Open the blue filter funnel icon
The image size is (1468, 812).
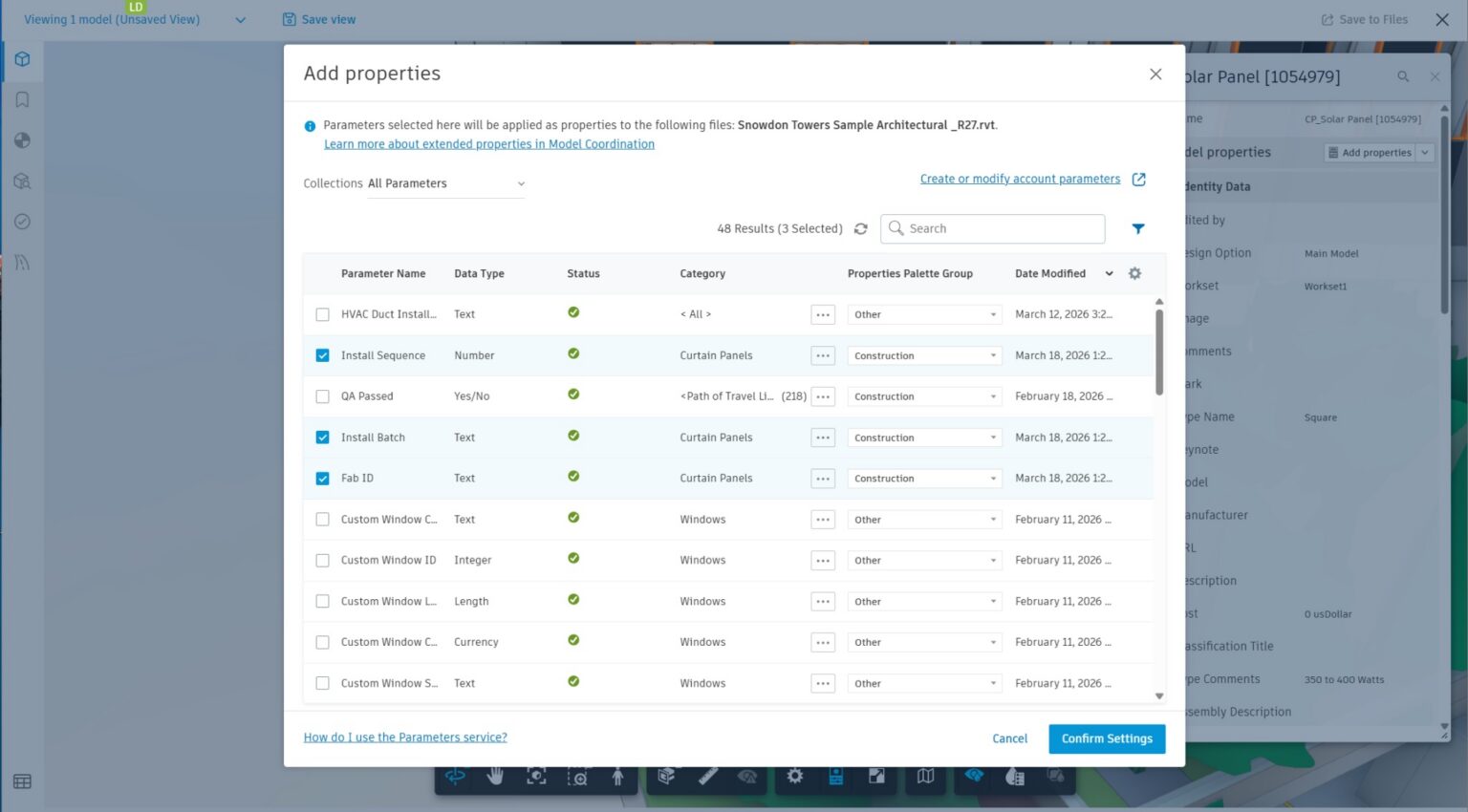(1138, 228)
